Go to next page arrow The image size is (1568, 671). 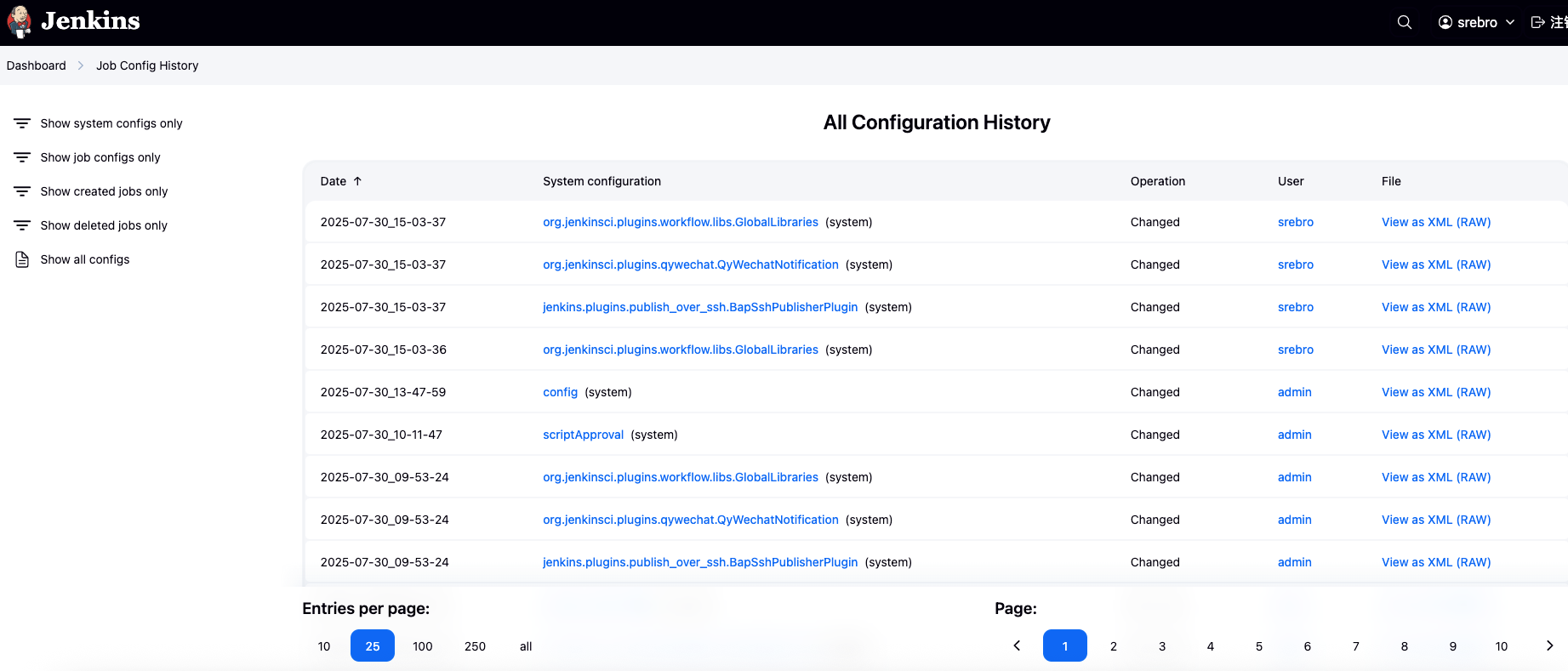[x=1549, y=646]
